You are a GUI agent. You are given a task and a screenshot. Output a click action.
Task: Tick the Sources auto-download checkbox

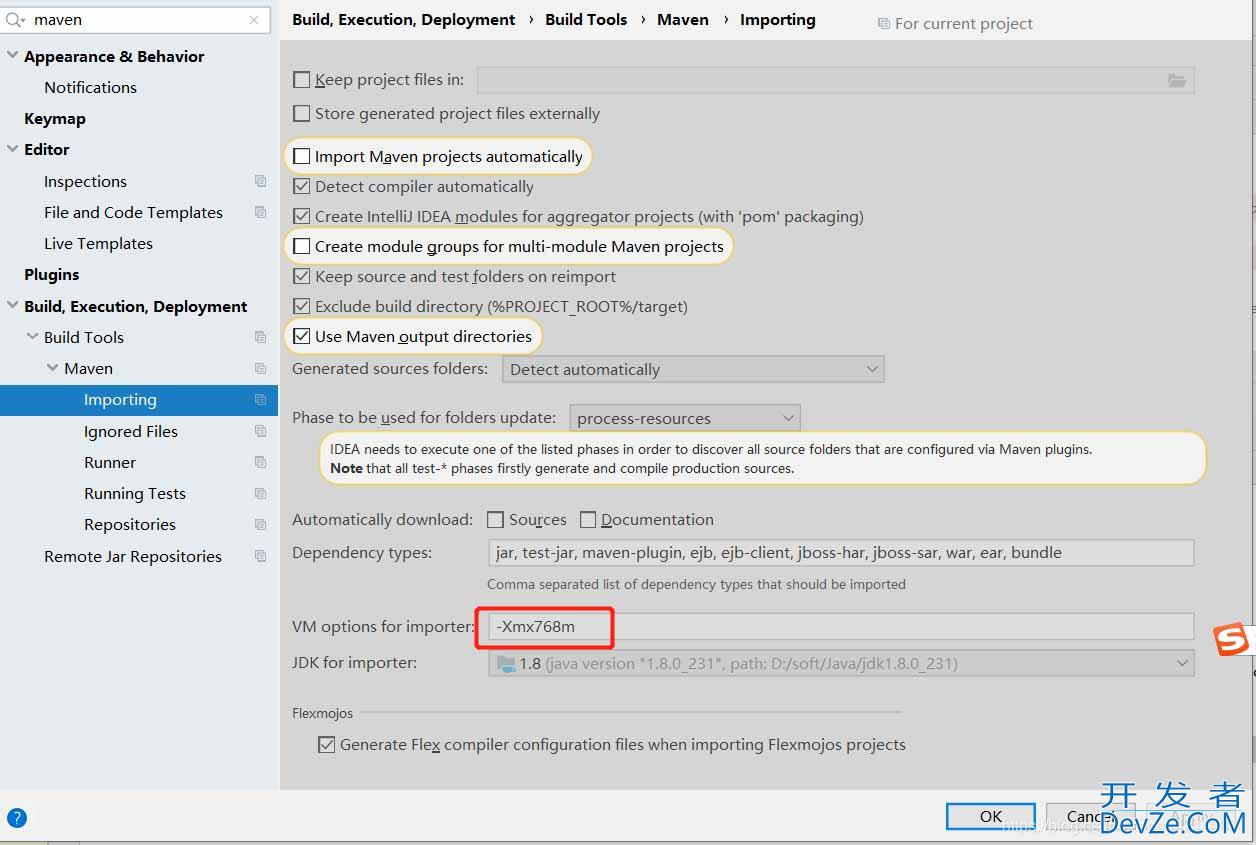495,519
